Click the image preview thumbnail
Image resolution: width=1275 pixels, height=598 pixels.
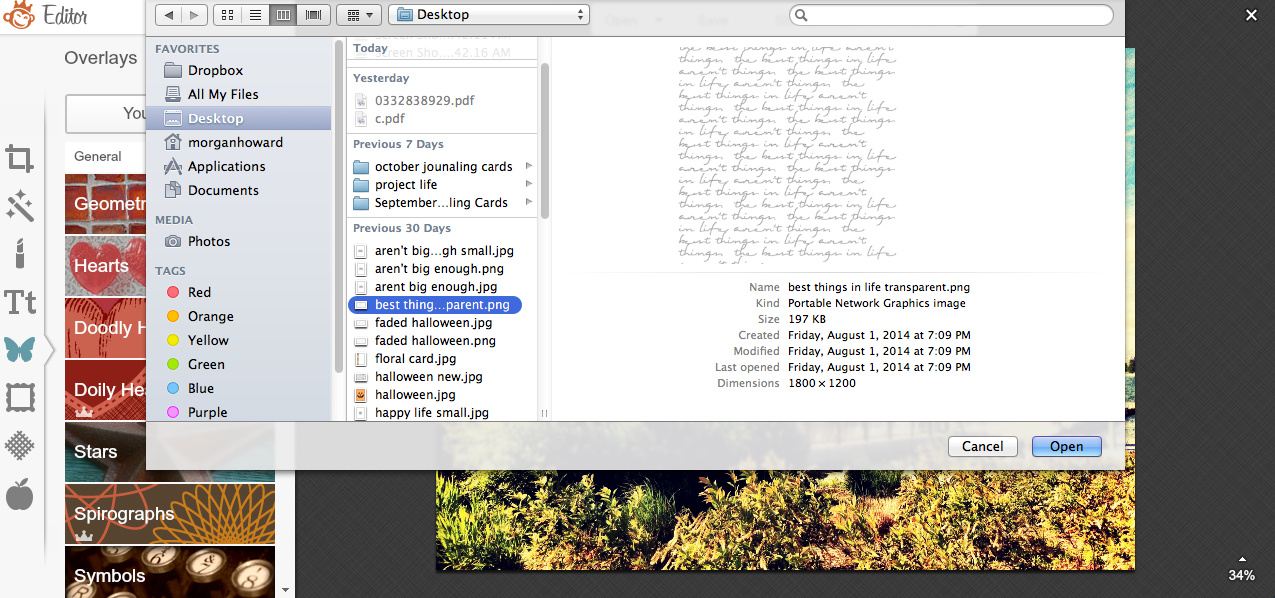tap(787, 153)
